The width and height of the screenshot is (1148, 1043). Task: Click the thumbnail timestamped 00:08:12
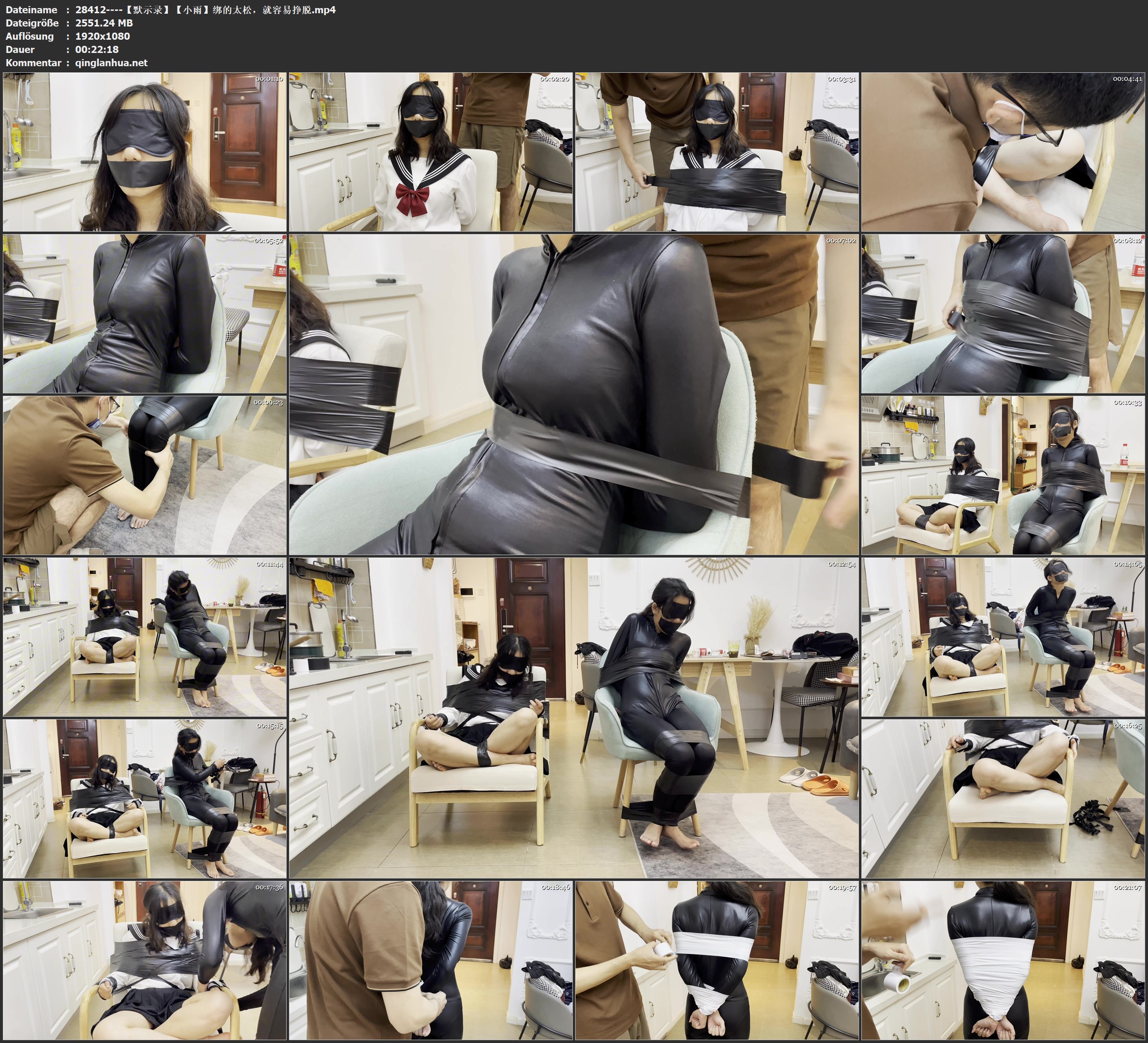1003,313
